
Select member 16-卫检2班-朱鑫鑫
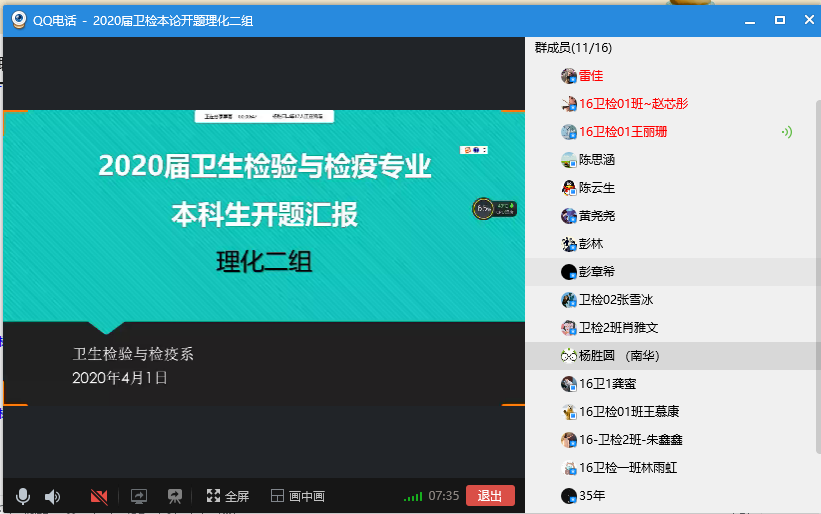(x=630, y=439)
